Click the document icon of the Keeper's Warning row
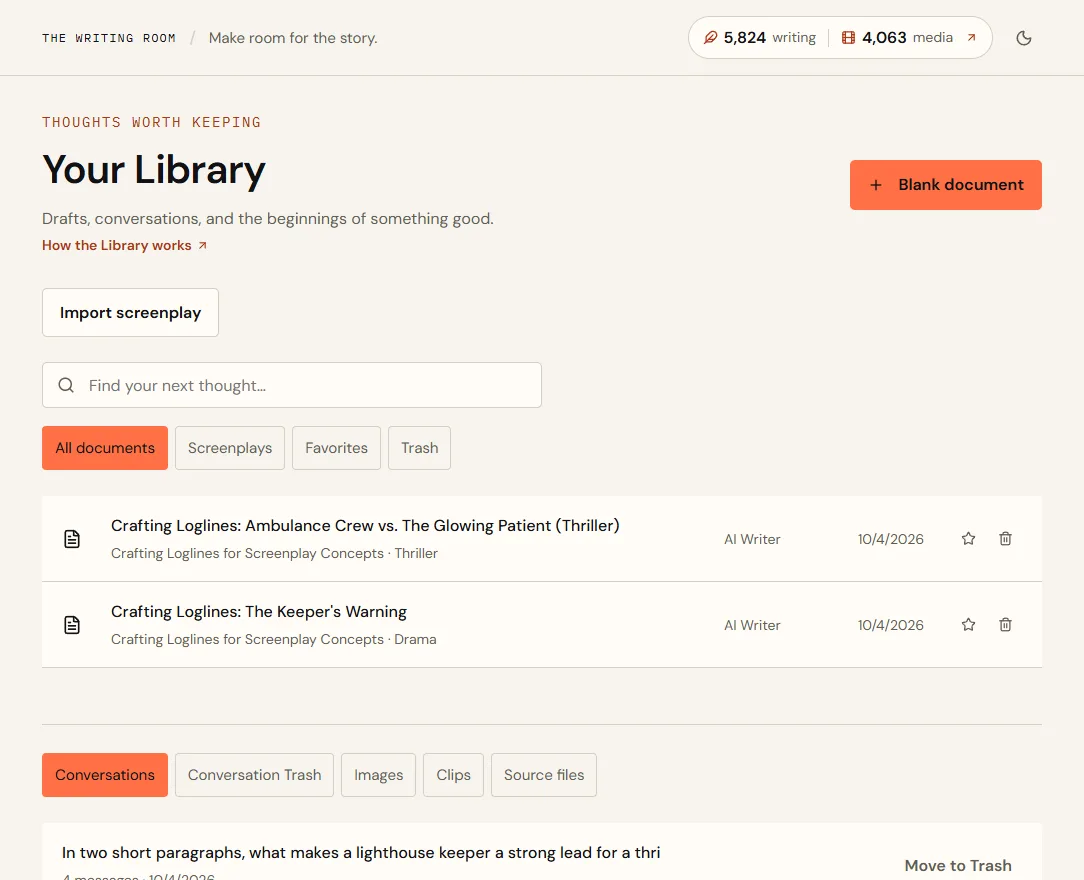 (72, 625)
